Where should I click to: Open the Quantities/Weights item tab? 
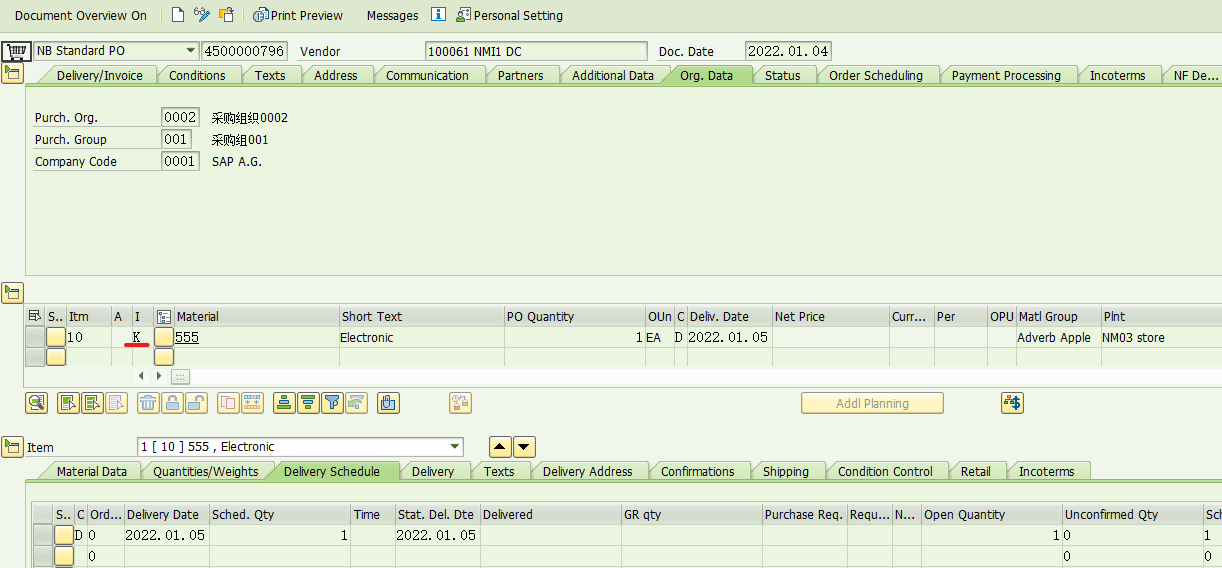coord(205,471)
